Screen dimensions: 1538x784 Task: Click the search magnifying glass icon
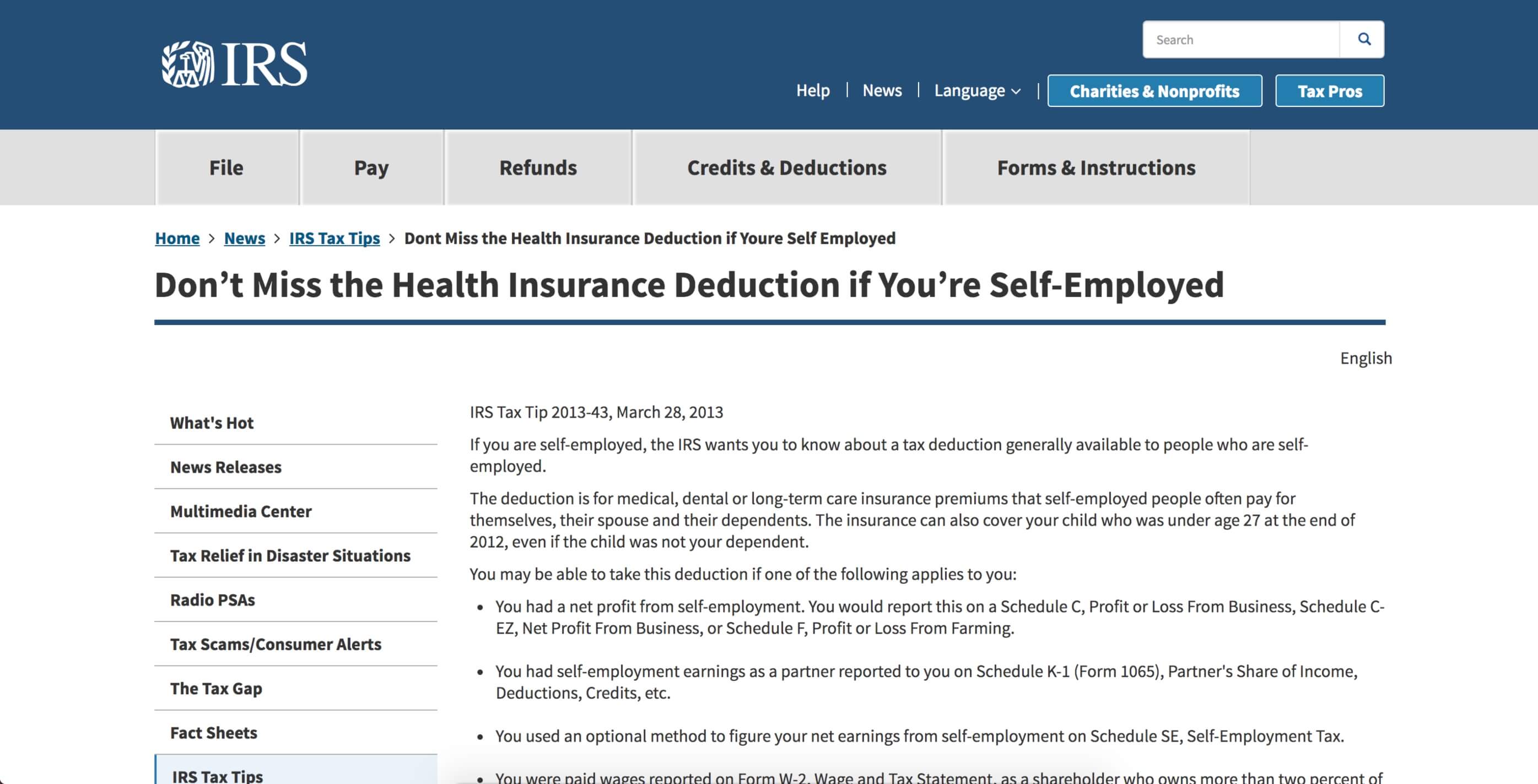tap(1364, 39)
